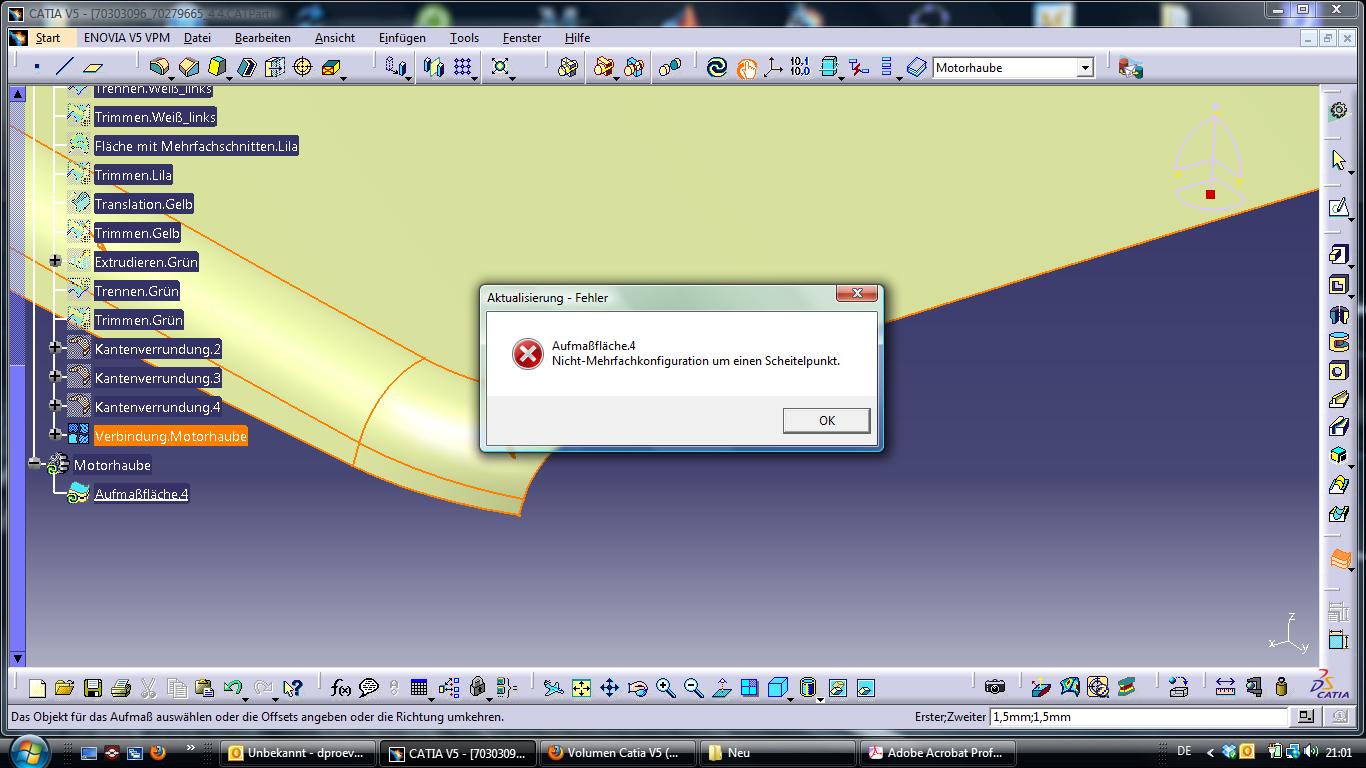
Task: Click the Fly mode airplane icon
Action: 553,688
